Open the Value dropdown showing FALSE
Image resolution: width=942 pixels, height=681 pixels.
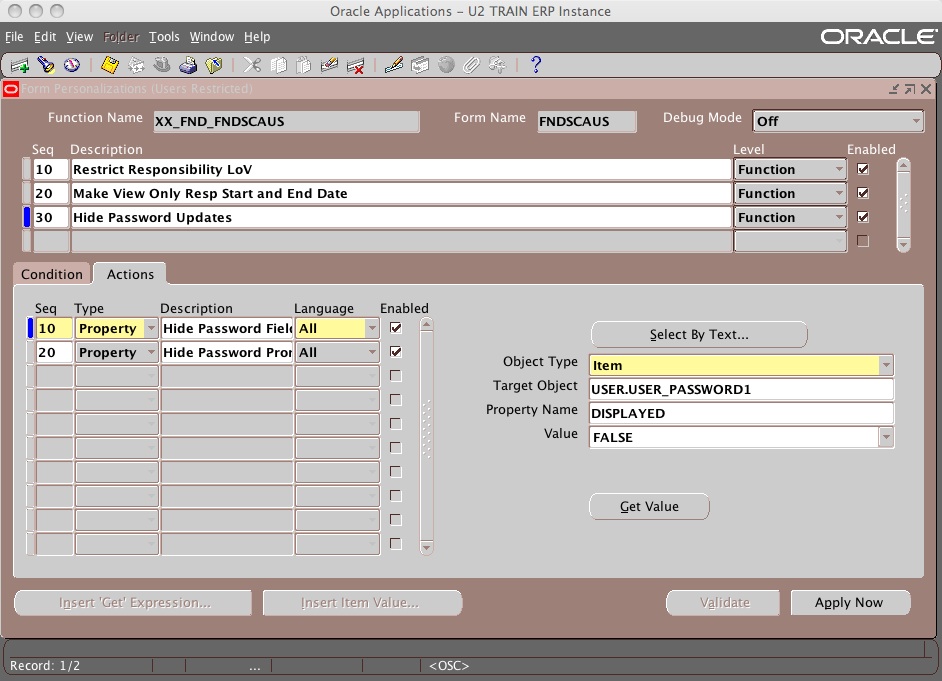(886, 437)
